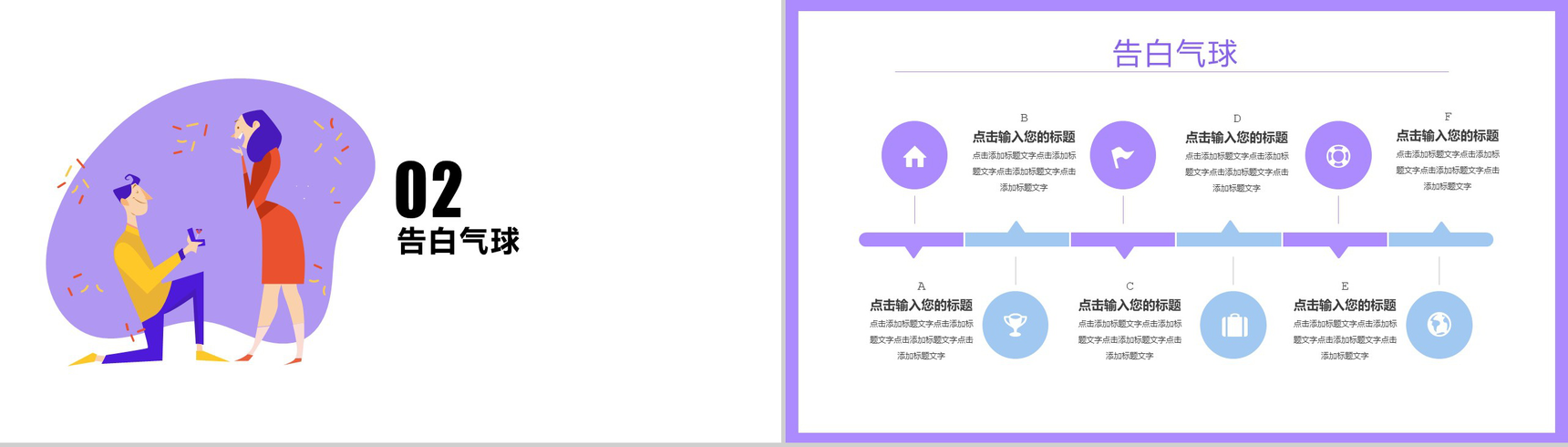Click the blue timeline segment below label F
Screen dimensions: 1568x447
point(1440,240)
